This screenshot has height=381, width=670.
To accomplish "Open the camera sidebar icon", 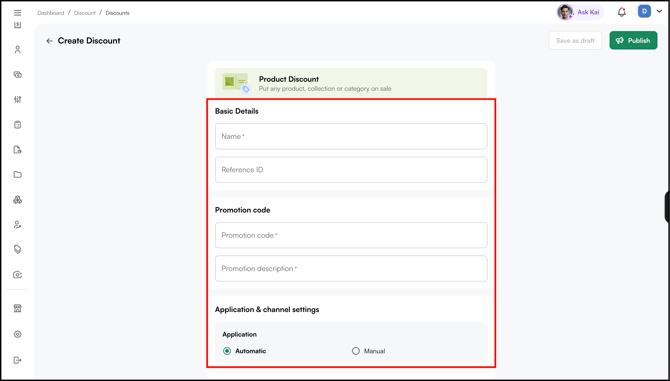I will 18,275.
